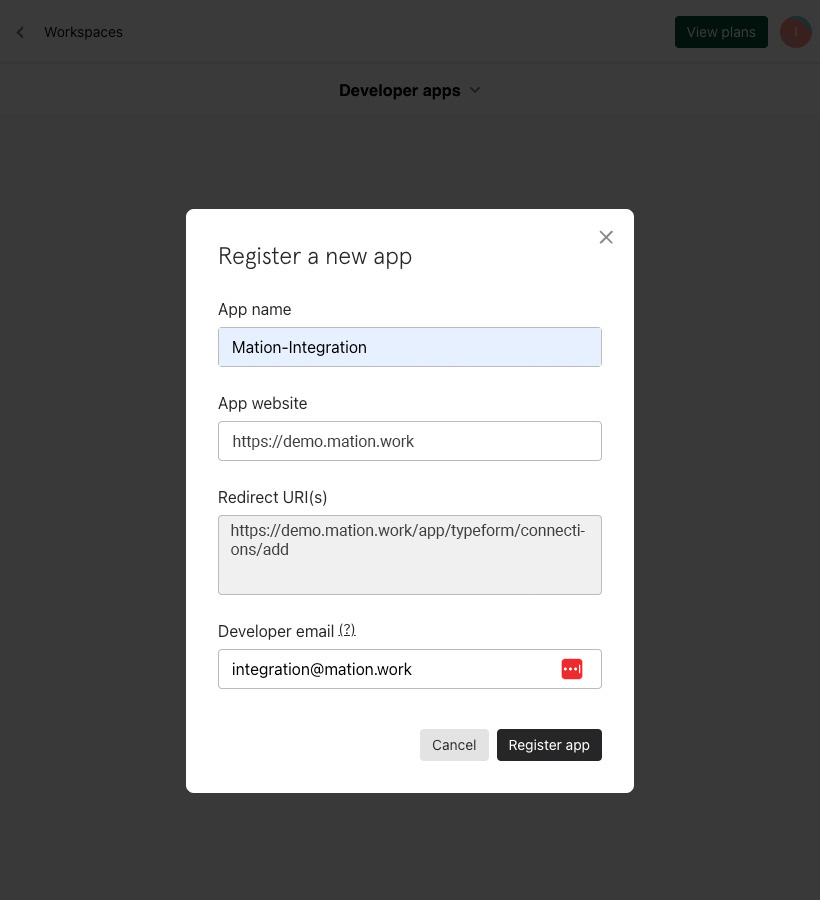The width and height of the screenshot is (820, 900).
Task: Click the Developer email label
Action: tap(276, 631)
